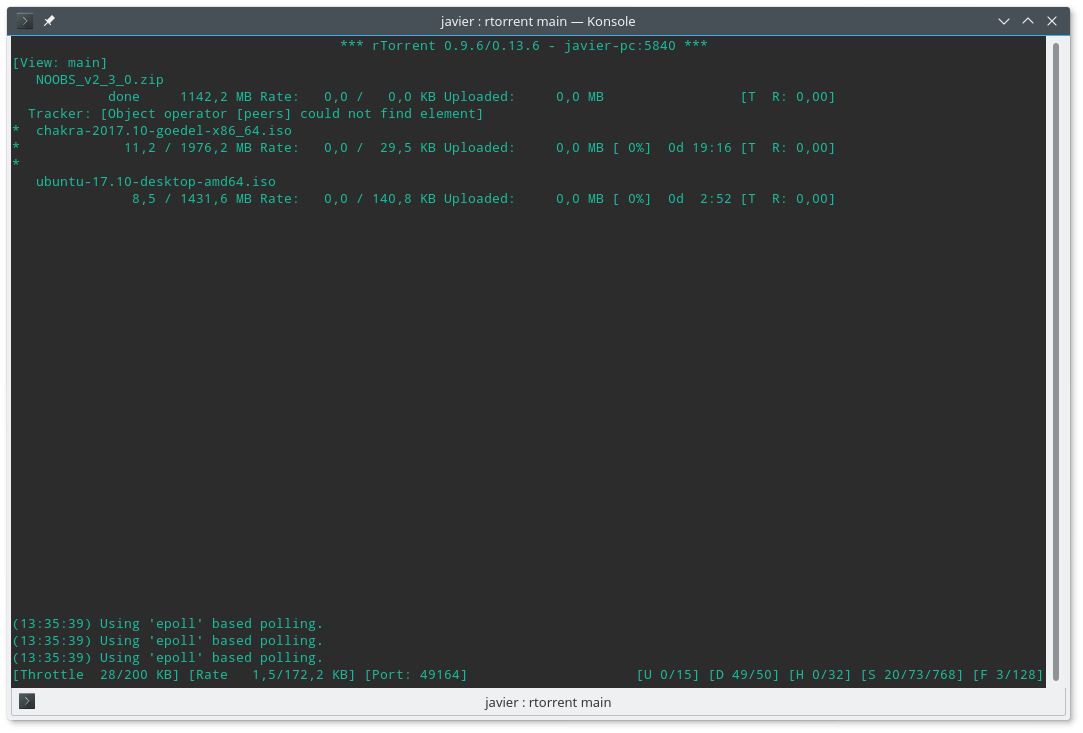This screenshot has width=1083, height=733.
Task: Click the rTorrent 0.9.6/0.13.6 header line
Action: 524,46
